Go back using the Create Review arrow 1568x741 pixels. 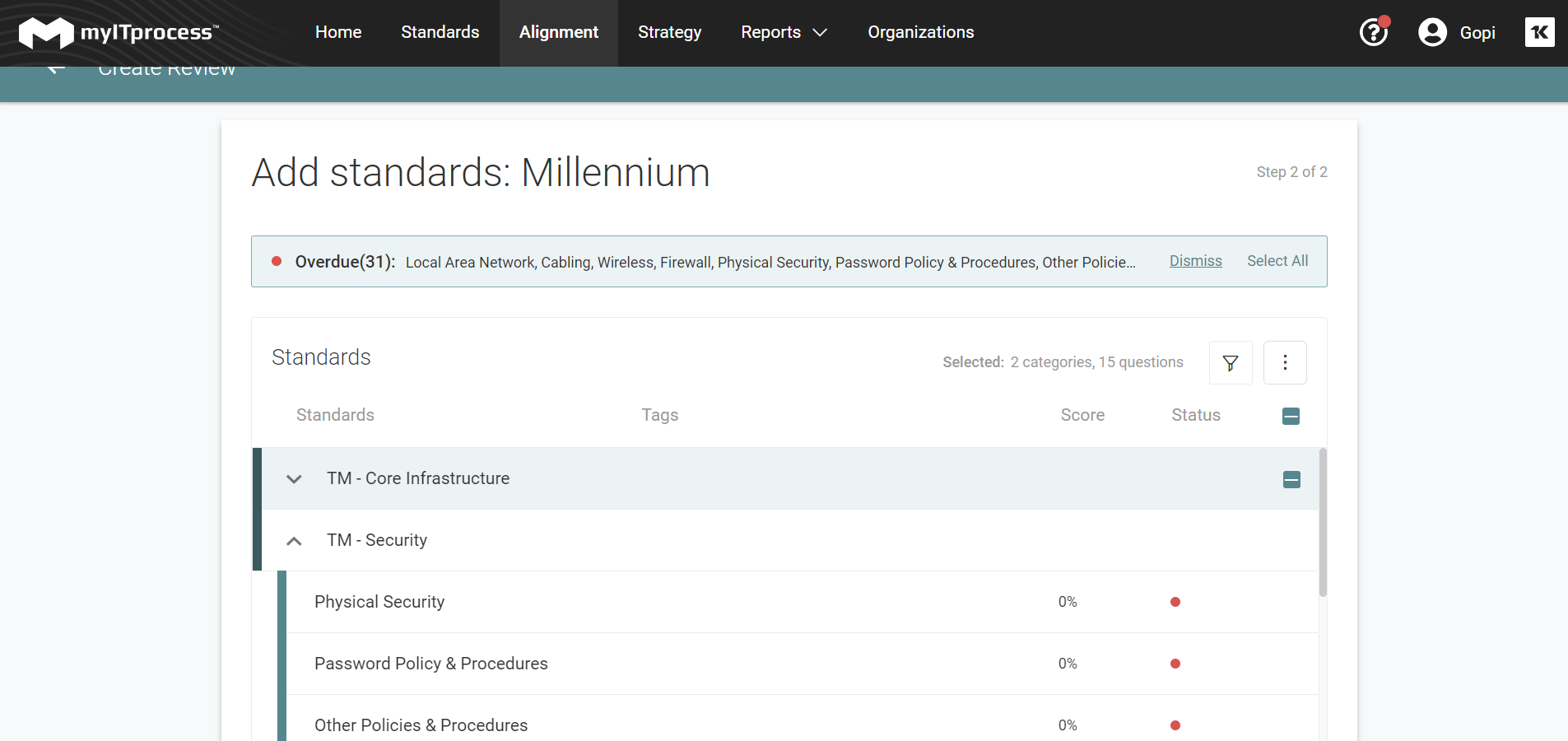coord(56,69)
